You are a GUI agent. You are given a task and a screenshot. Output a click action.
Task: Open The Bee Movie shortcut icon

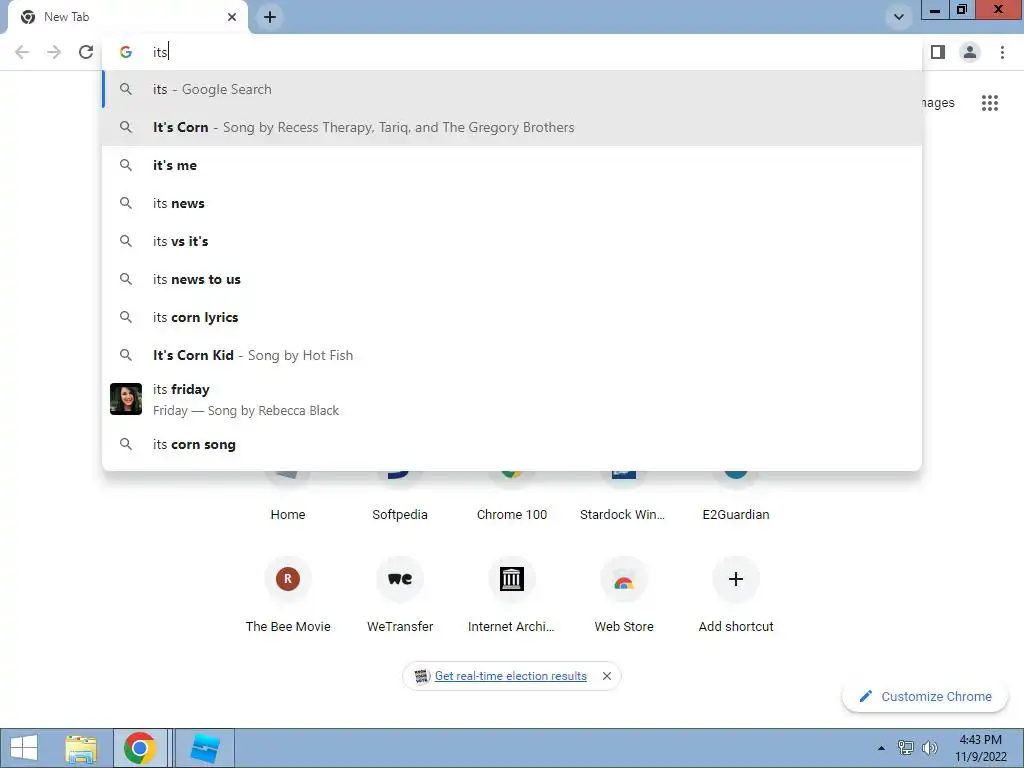tap(288, 579)
